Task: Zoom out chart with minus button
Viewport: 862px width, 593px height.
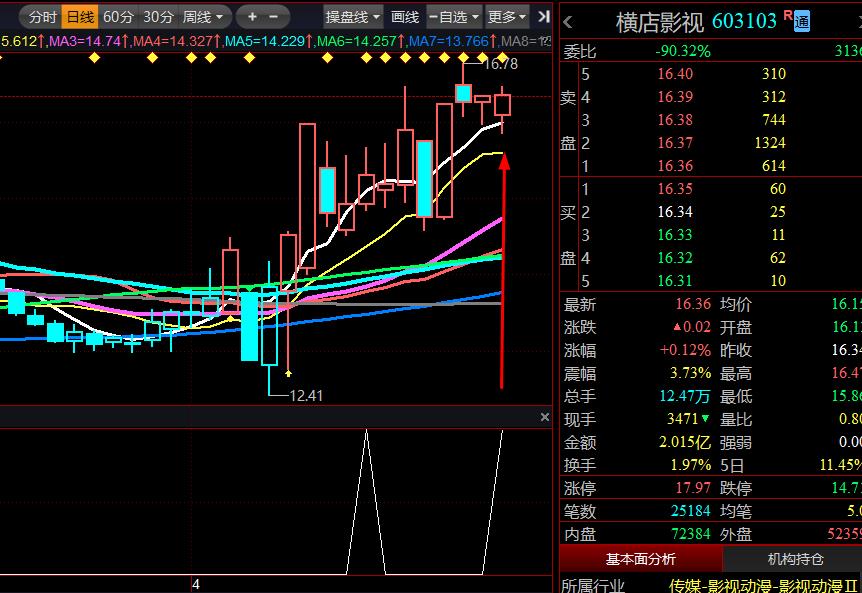Action: click(273, 17)
